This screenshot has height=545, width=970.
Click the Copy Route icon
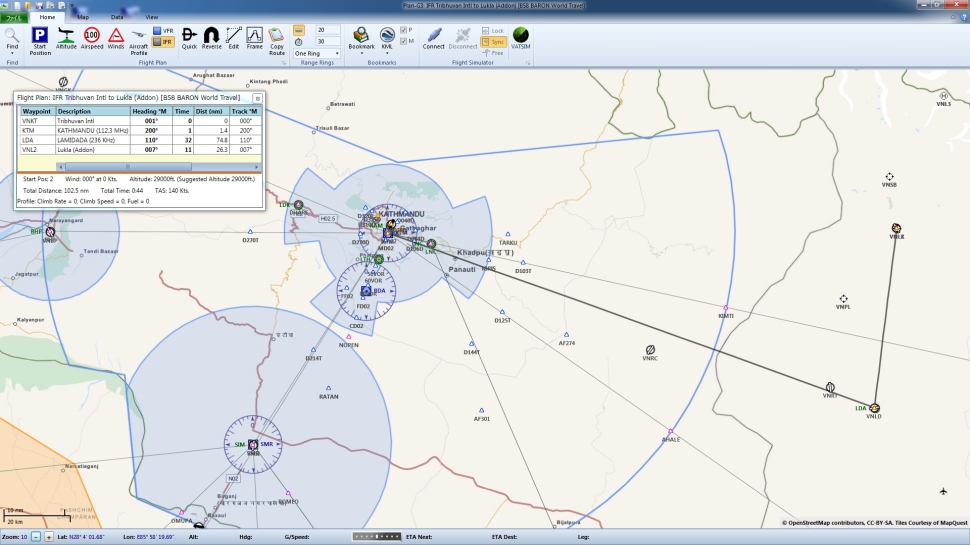click(277, 40)
